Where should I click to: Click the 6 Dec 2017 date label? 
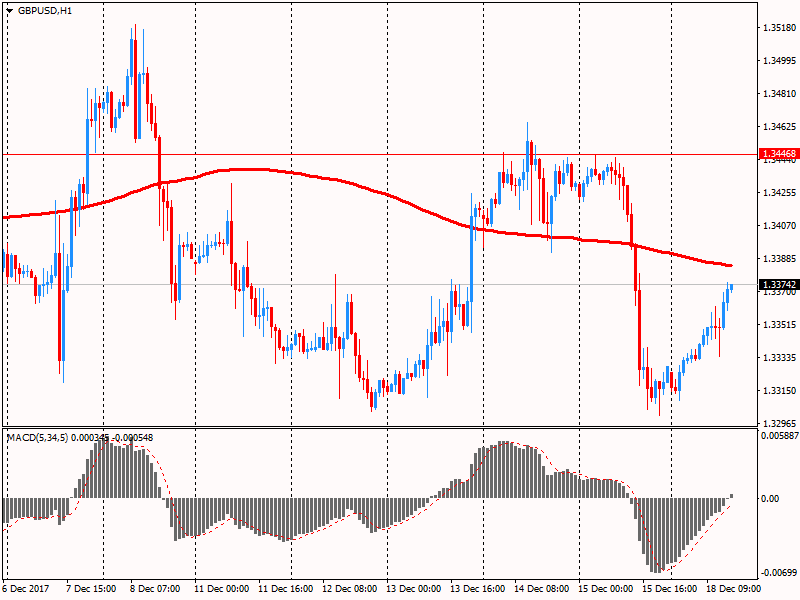click(x=26, y=588)
